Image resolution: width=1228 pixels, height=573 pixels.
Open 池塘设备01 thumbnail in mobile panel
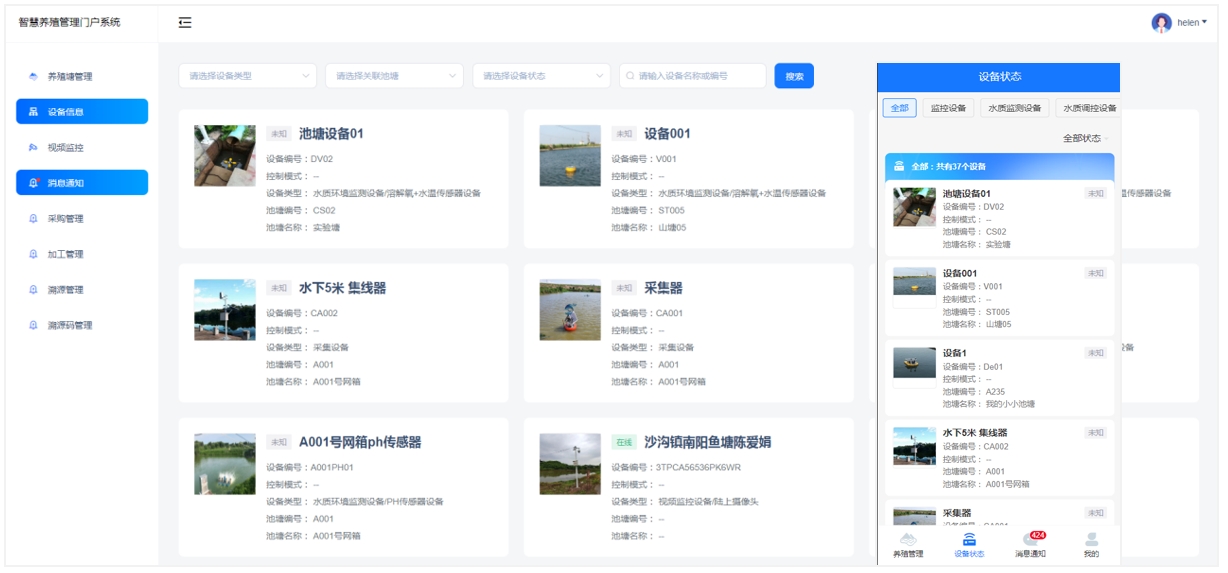click(x=914, y=207)
